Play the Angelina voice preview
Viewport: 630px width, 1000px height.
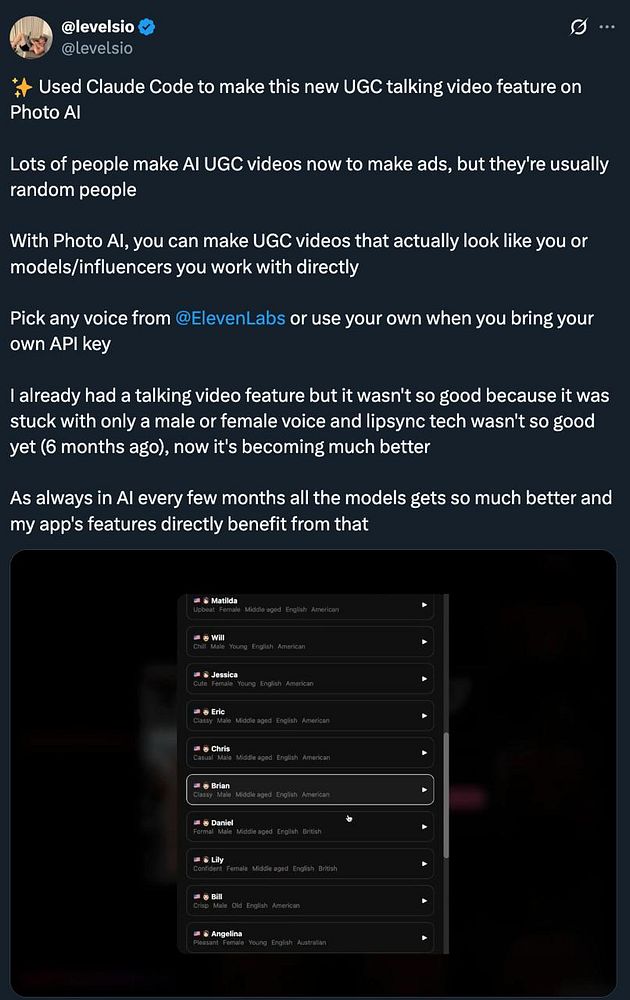pyautogui.click(x=424, y=938)
